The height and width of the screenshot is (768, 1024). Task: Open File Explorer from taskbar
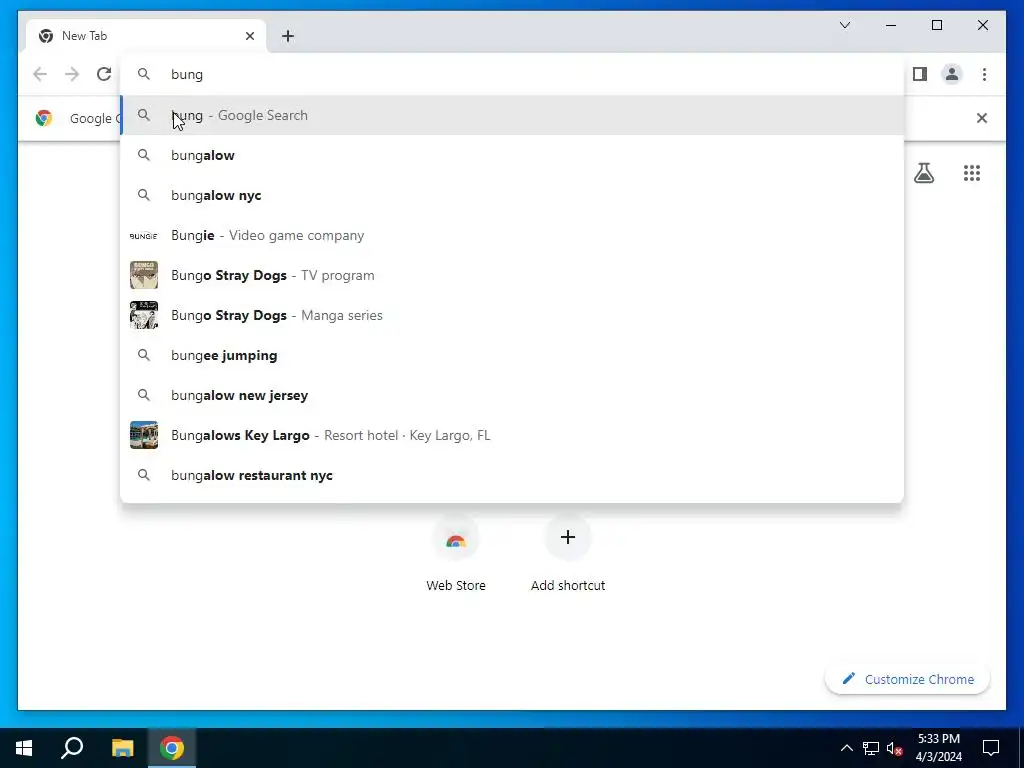pyautogui.click(x=122, y=748)
